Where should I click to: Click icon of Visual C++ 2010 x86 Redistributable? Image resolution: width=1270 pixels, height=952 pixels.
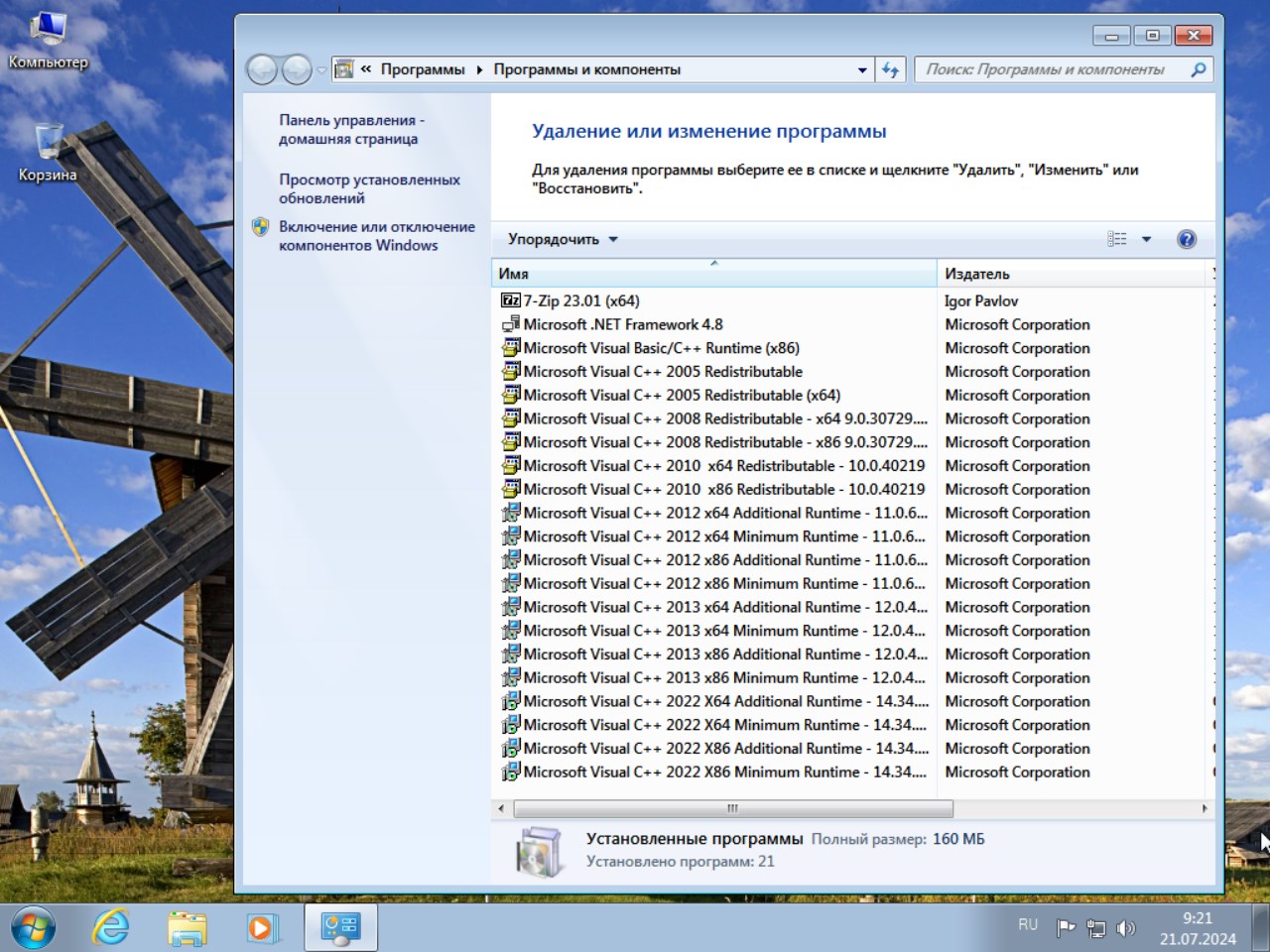tap(511, 489)
